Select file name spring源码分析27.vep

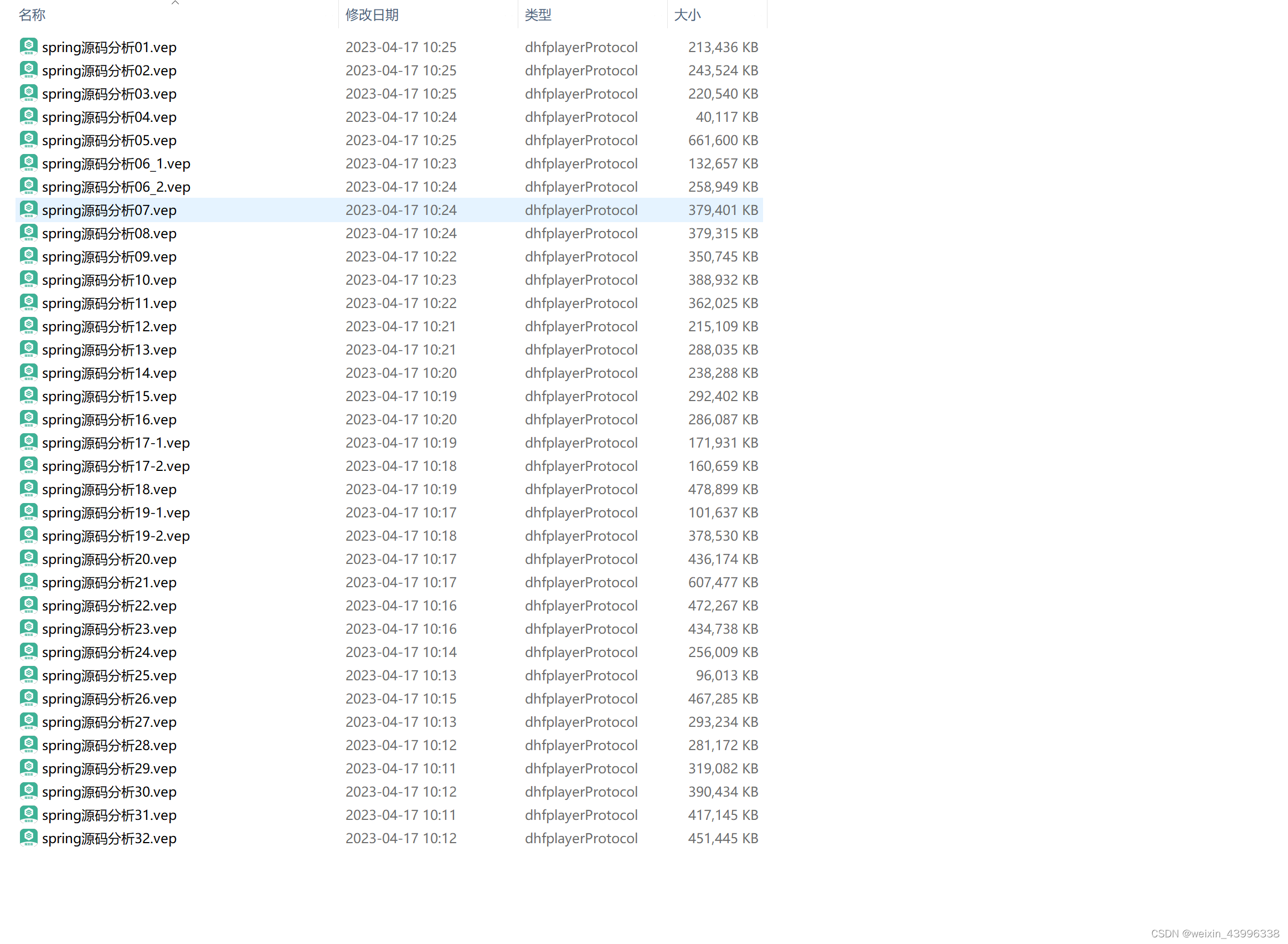[x=110, y=723]
